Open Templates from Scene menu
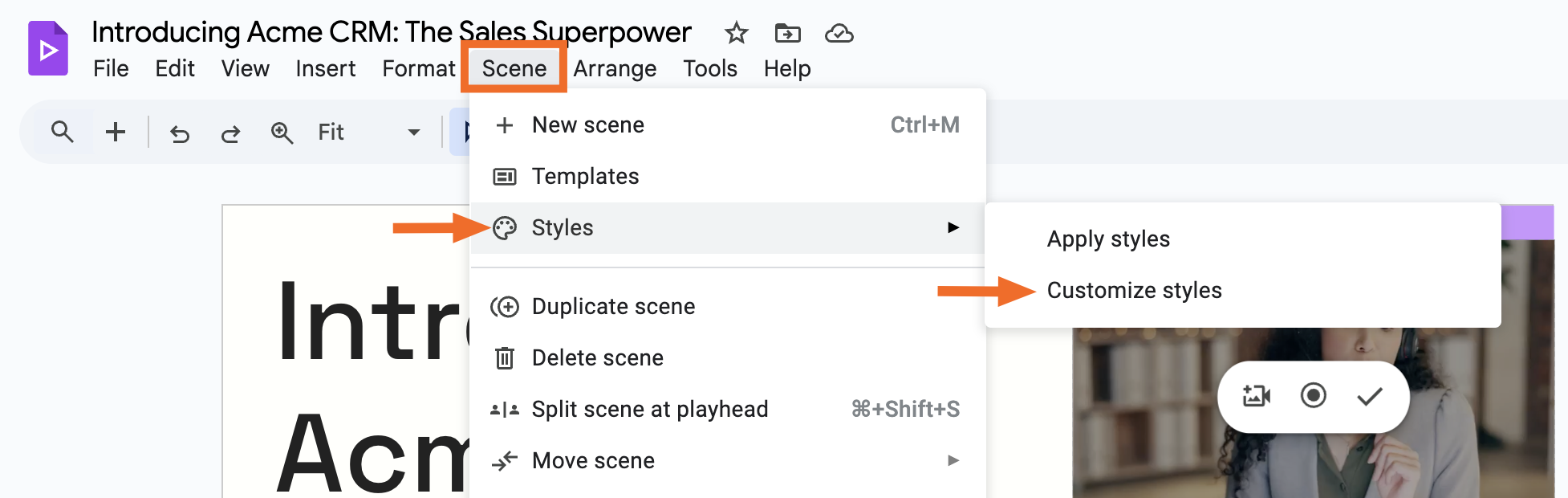 pyautogui.click(x=727, y=177)
